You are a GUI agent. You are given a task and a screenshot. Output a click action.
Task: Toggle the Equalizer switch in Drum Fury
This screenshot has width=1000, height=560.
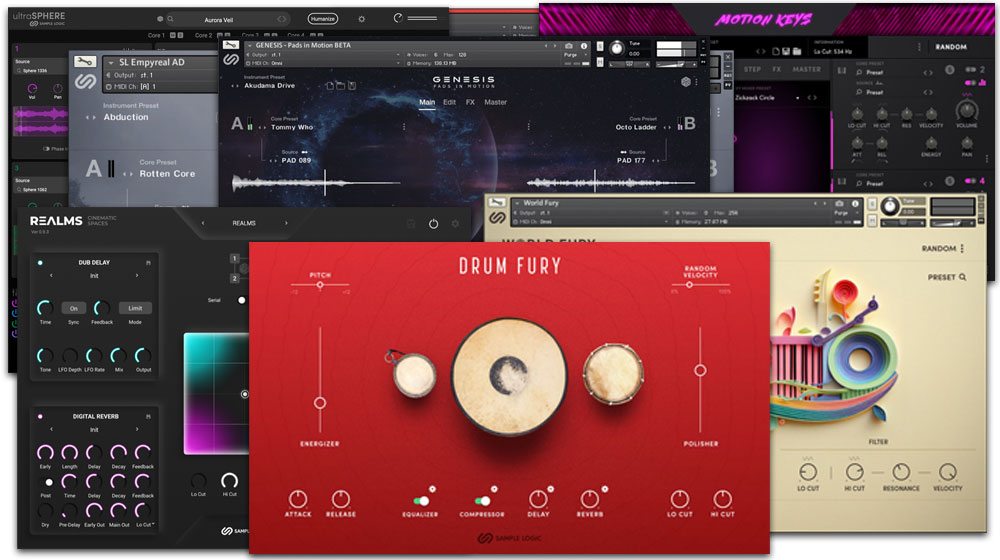(x=420, y=501)
